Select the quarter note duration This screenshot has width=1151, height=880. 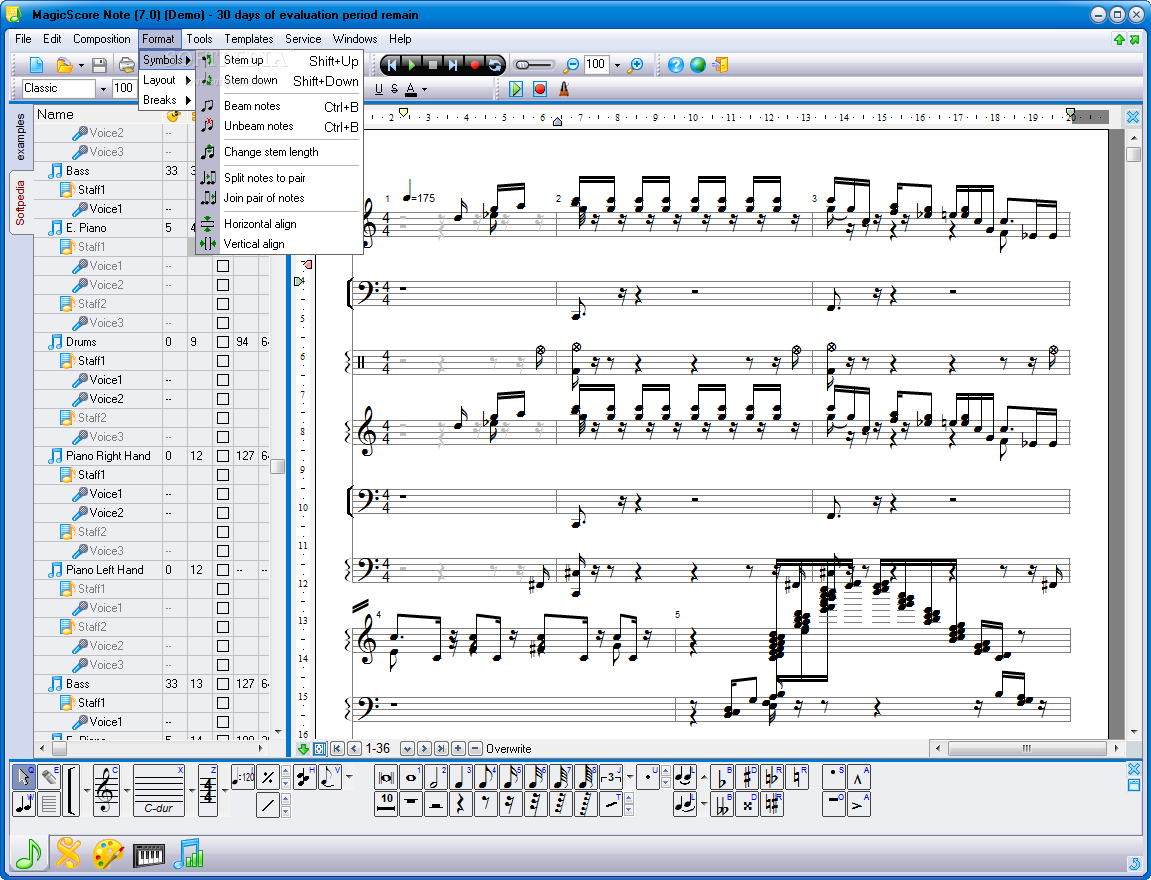click(x=460, y=777)
